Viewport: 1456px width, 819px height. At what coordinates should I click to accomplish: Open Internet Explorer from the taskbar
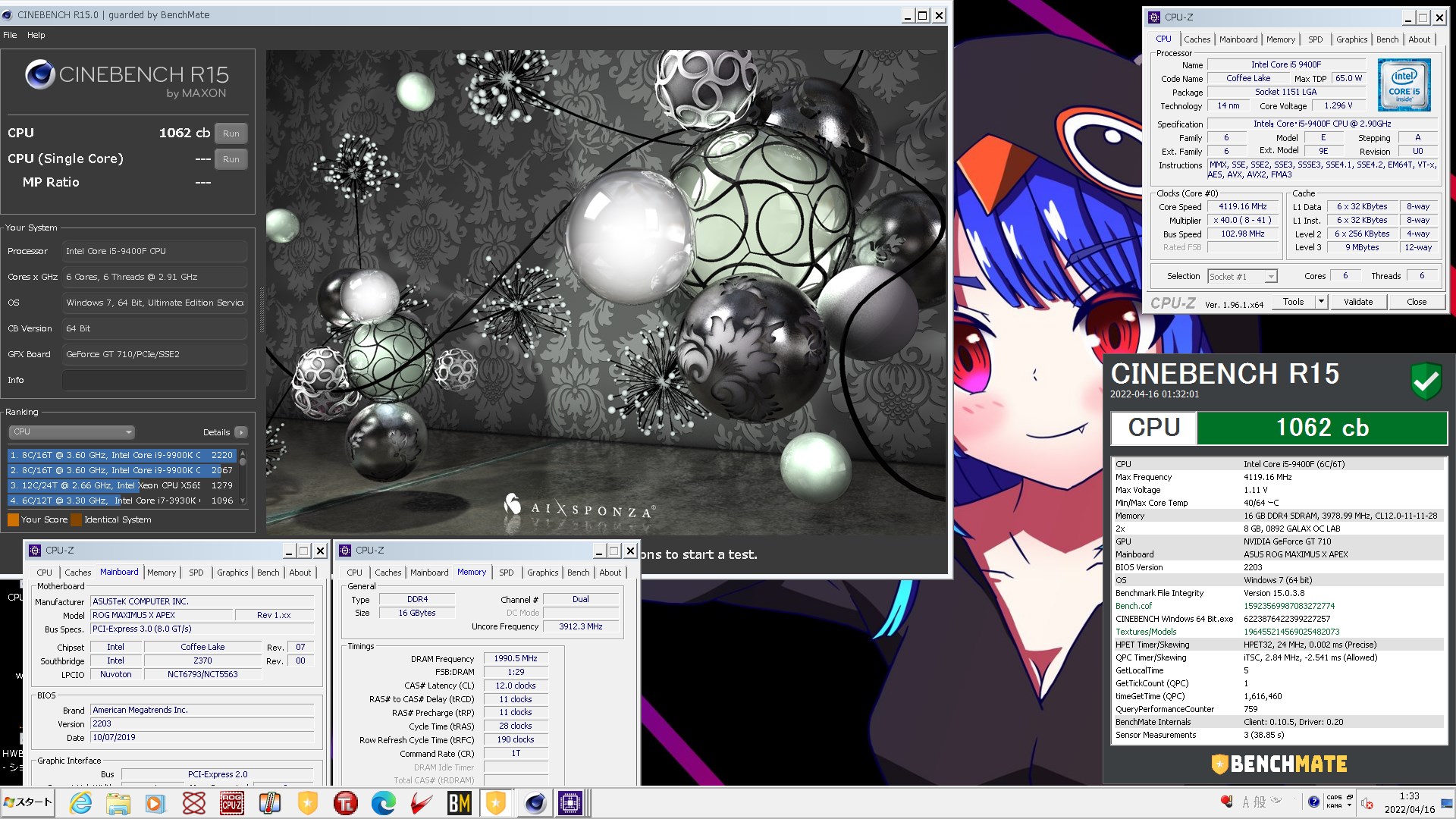[x=80, y=803]
